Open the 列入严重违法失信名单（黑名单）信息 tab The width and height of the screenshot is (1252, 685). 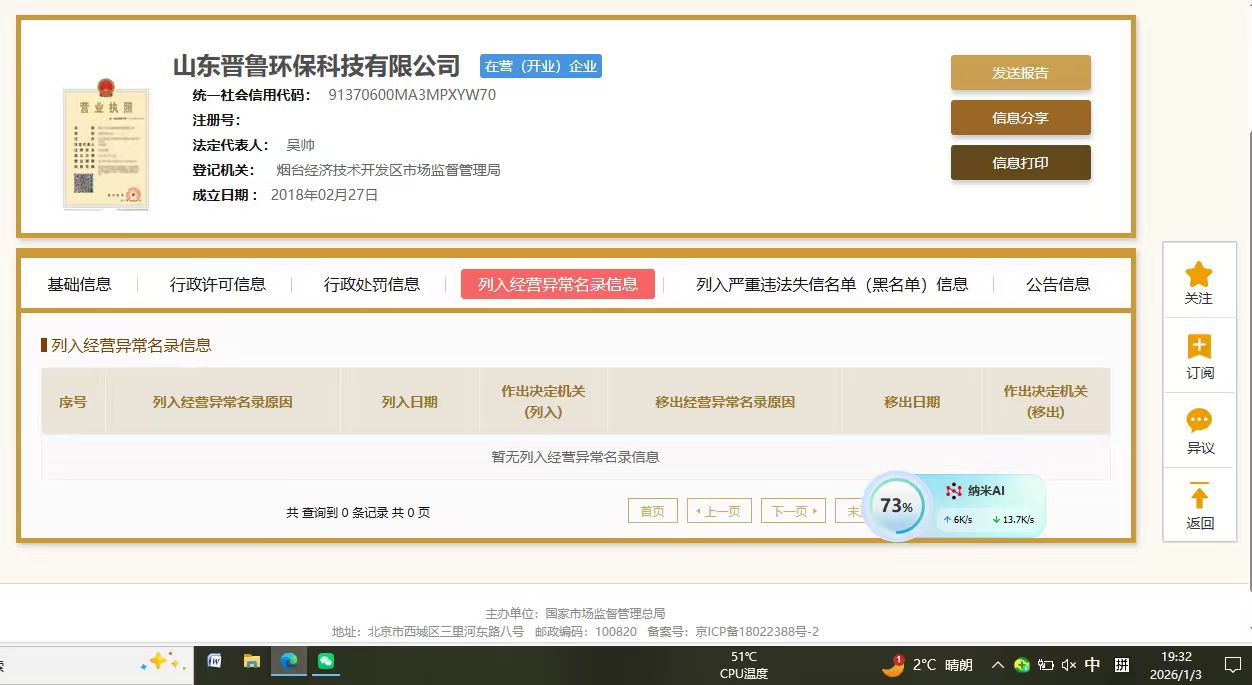(832, 284)
